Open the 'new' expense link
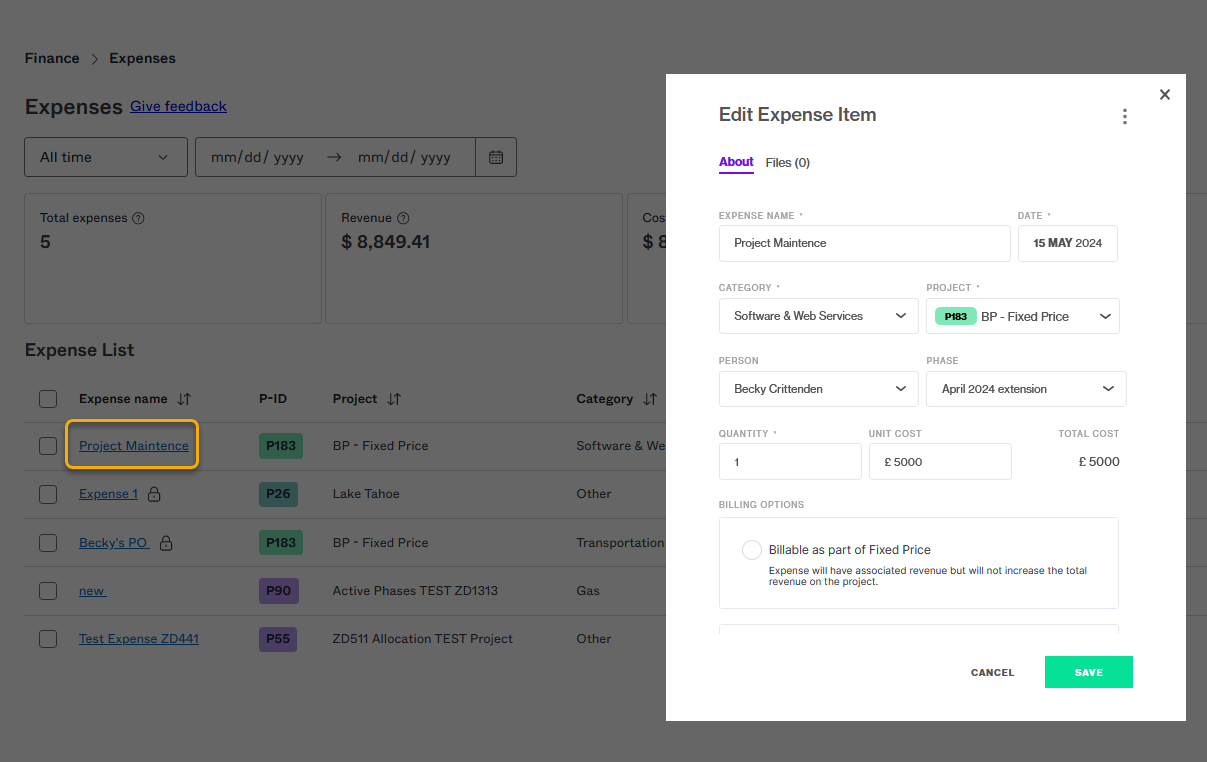 [x=92, y=591]
